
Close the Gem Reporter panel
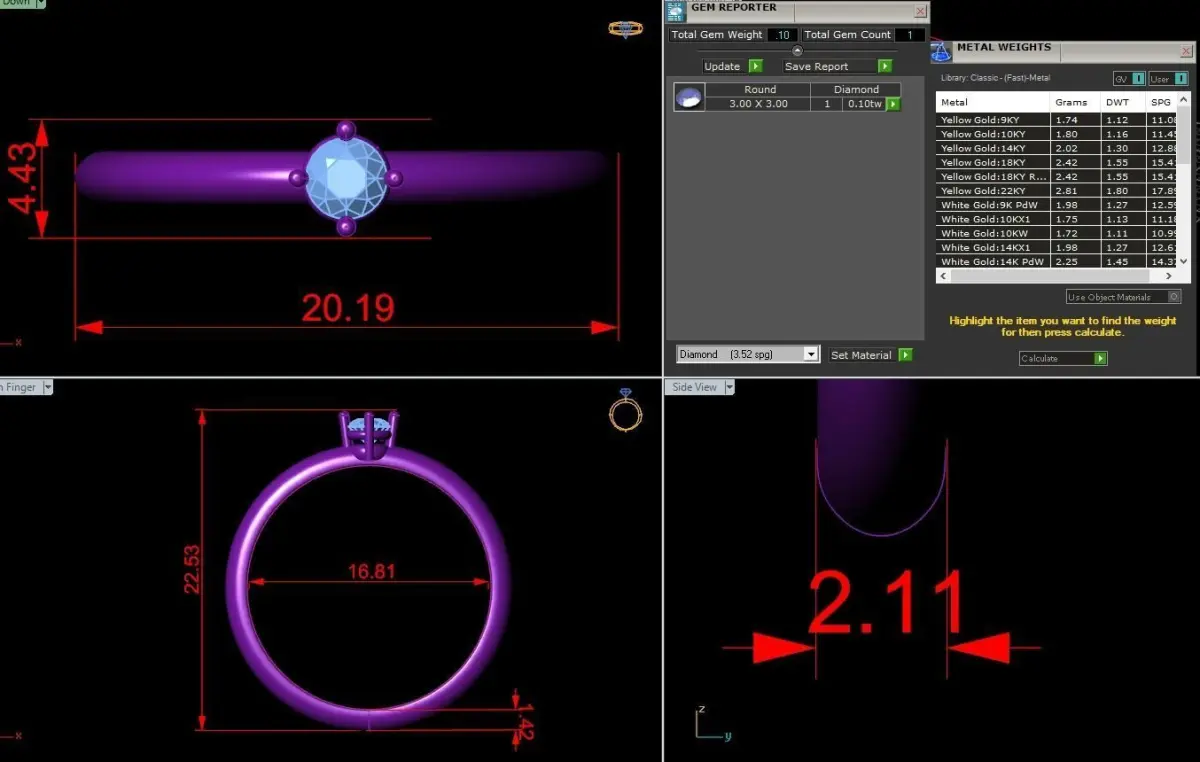coord(920,11)
